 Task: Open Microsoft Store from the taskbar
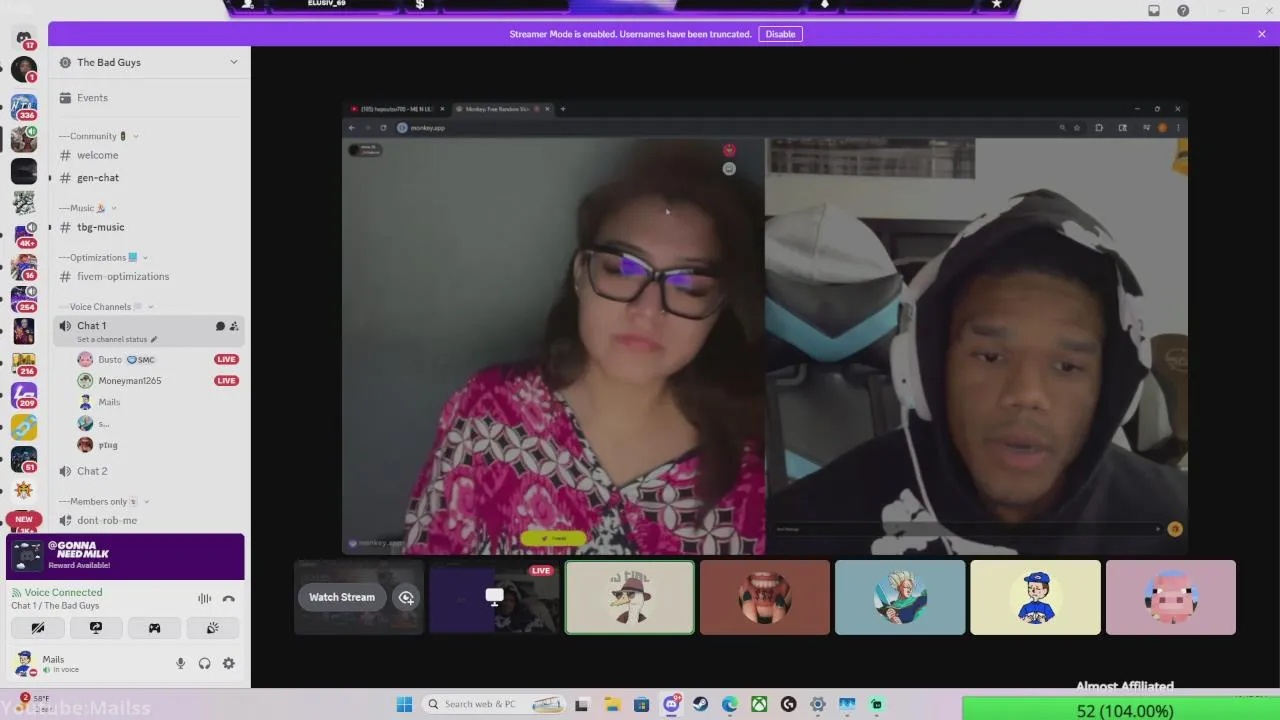[642, 705]
